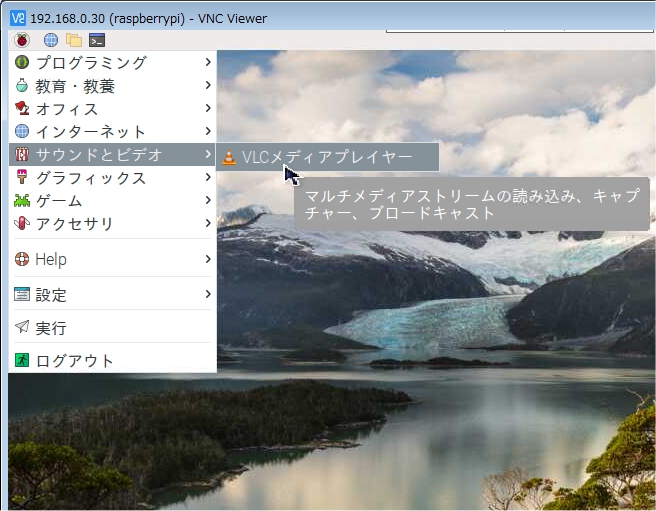Click the グラフィックス paintbrush icon
This screenshot has width=656, height=511.
pyautogui.click(x=22, y=177)
